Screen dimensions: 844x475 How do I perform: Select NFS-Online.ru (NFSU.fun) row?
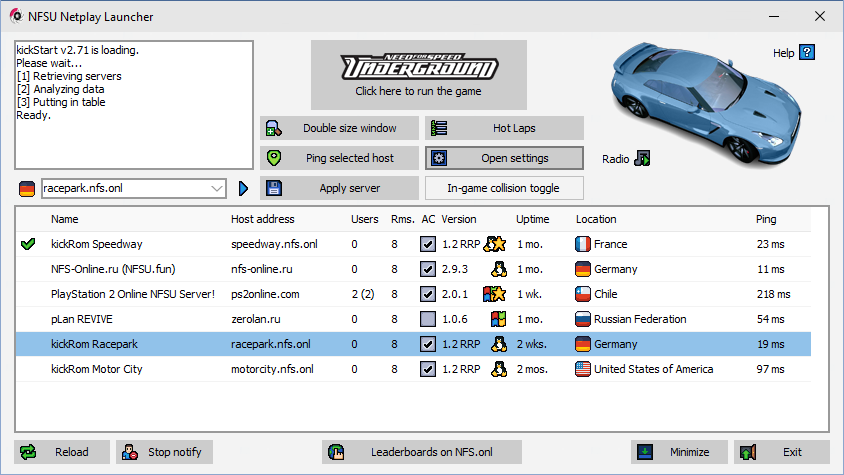tap(413, 269)
